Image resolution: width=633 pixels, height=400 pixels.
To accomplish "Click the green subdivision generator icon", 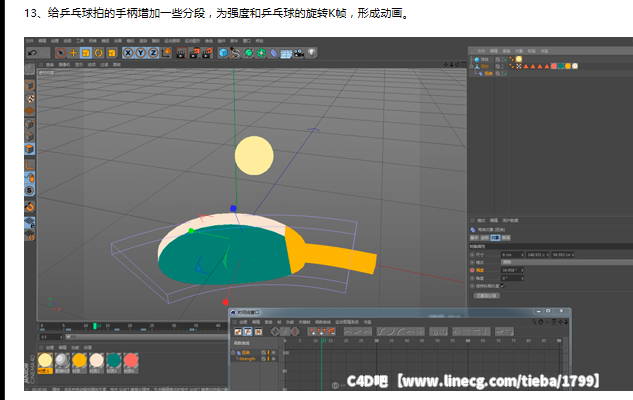I will pyautogui.click(x=248, y=53).
